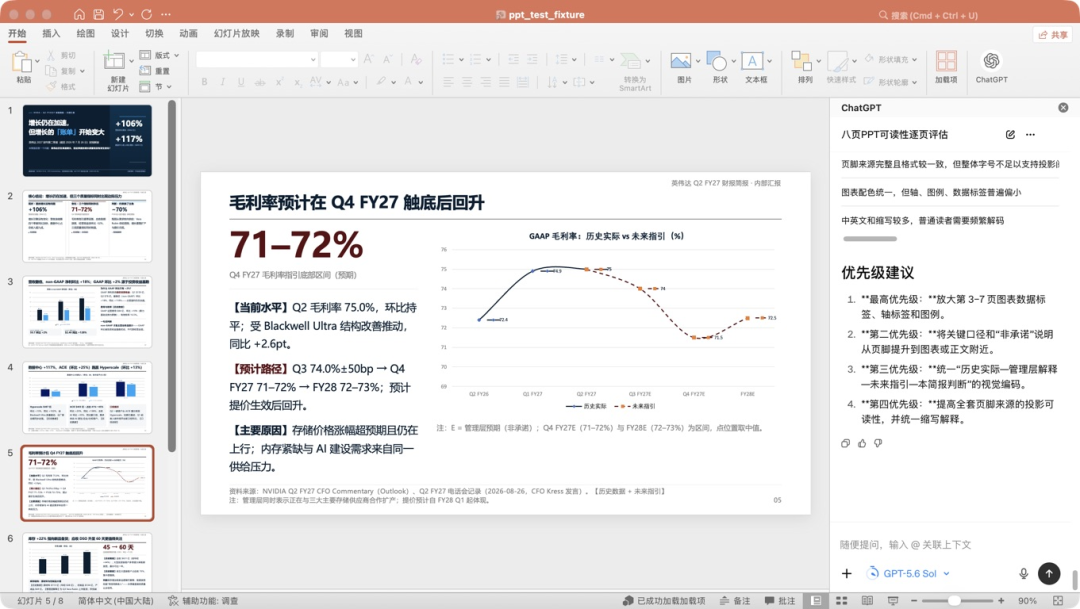Click the 90% zoom level value

[1027, 601]
